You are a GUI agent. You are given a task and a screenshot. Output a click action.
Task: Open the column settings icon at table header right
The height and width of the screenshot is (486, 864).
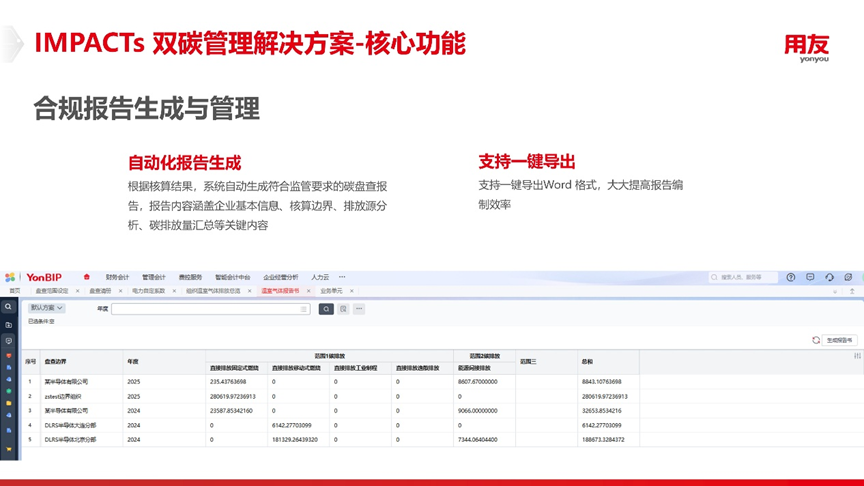tap(857, 356)
